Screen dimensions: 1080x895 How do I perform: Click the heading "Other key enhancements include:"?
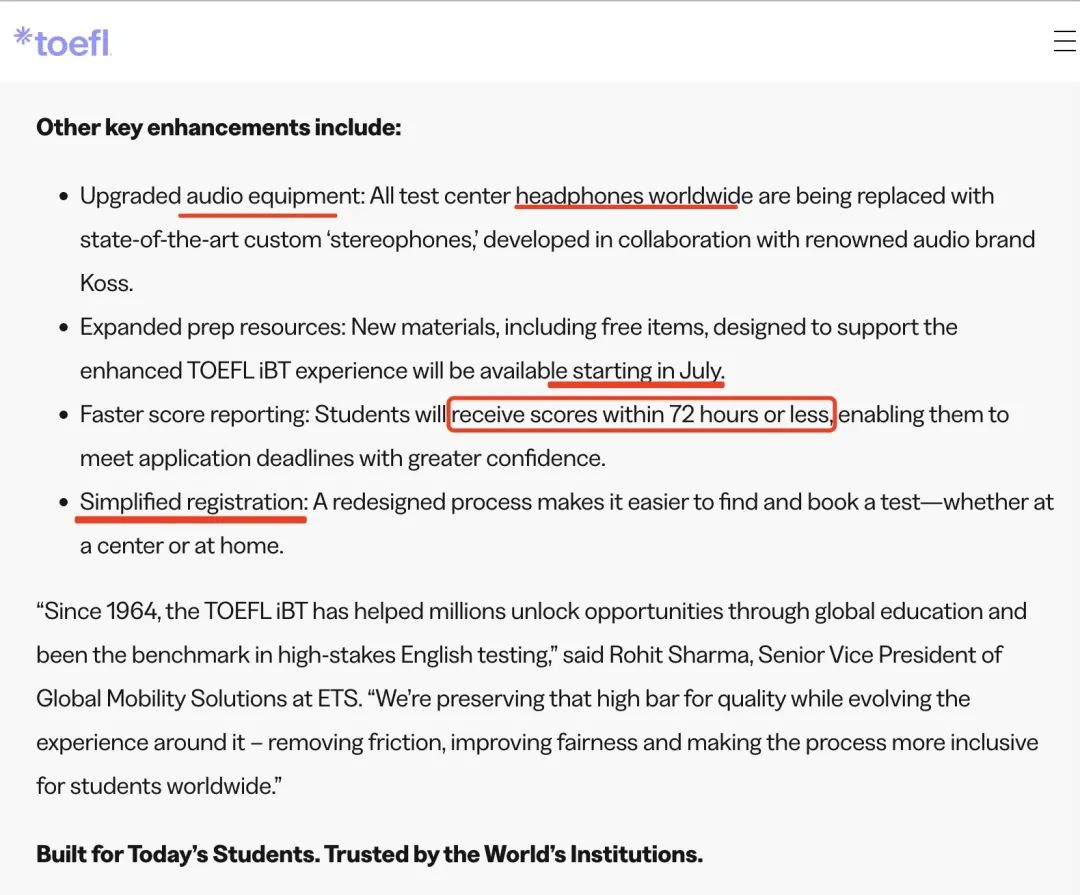tap(218, 127)
